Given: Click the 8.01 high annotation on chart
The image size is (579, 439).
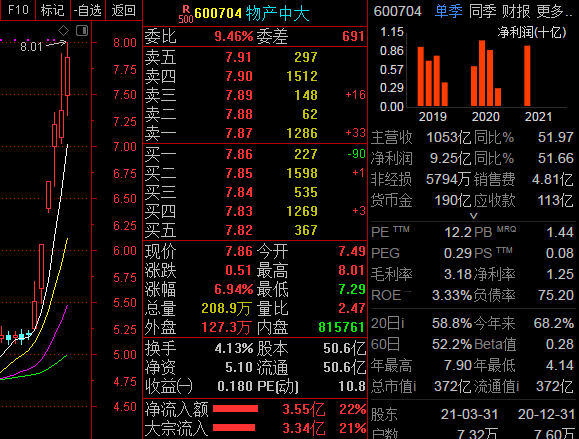Looking at the screenshot, I should (x=31, y=47).
